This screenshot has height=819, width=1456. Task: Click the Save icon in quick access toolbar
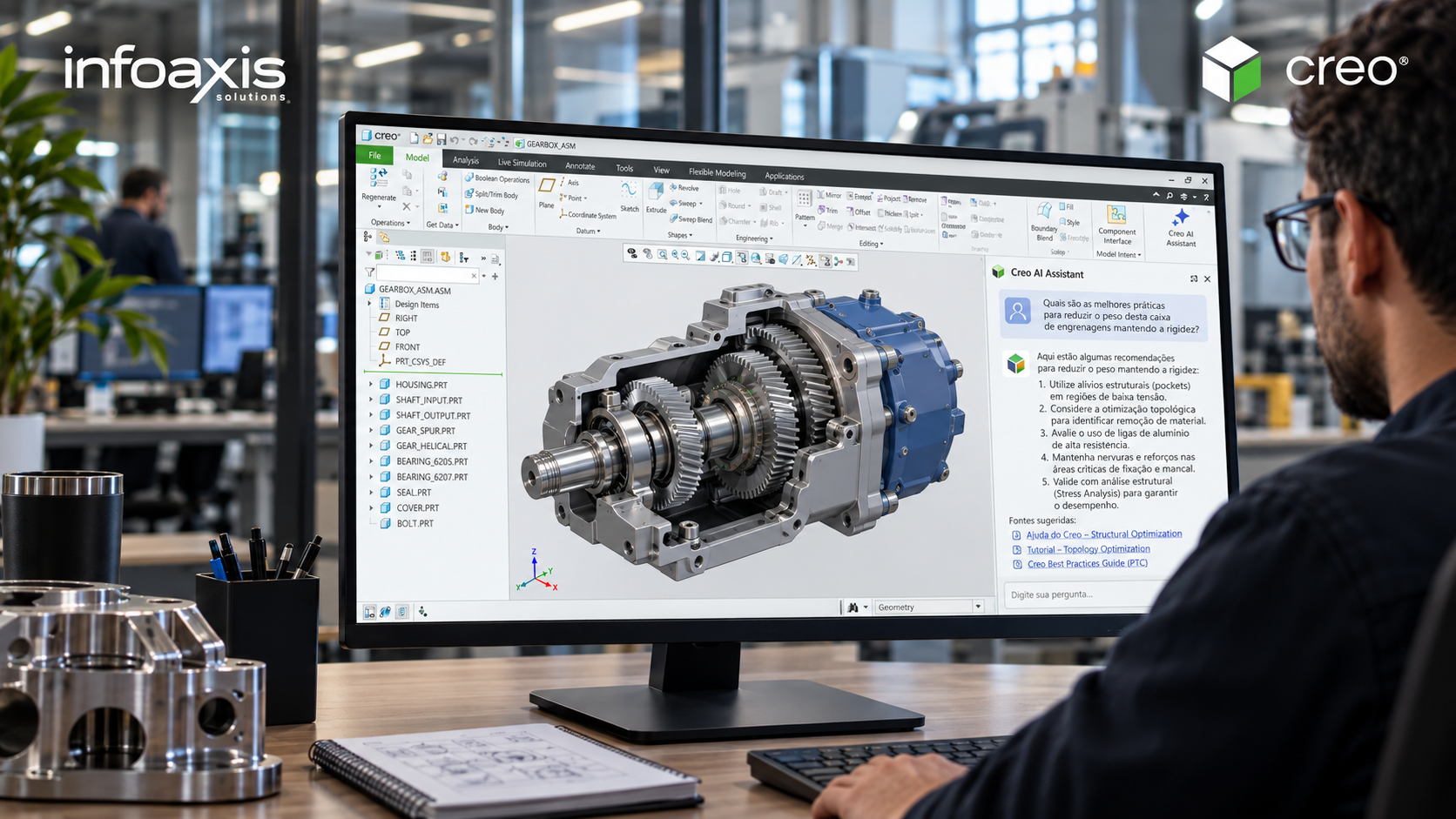441,139
